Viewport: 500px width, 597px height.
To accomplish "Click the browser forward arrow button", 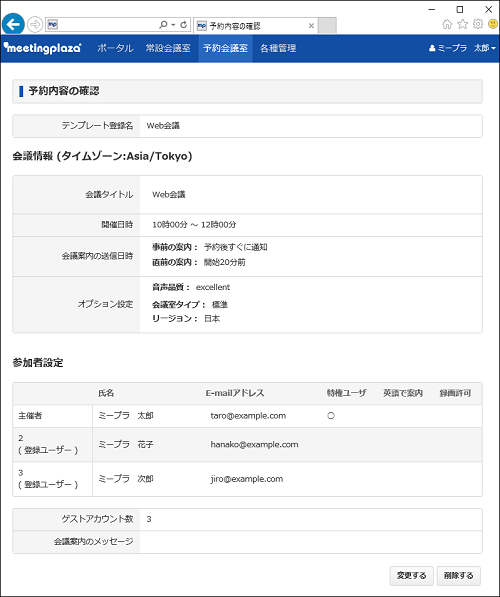I will 35,25.
